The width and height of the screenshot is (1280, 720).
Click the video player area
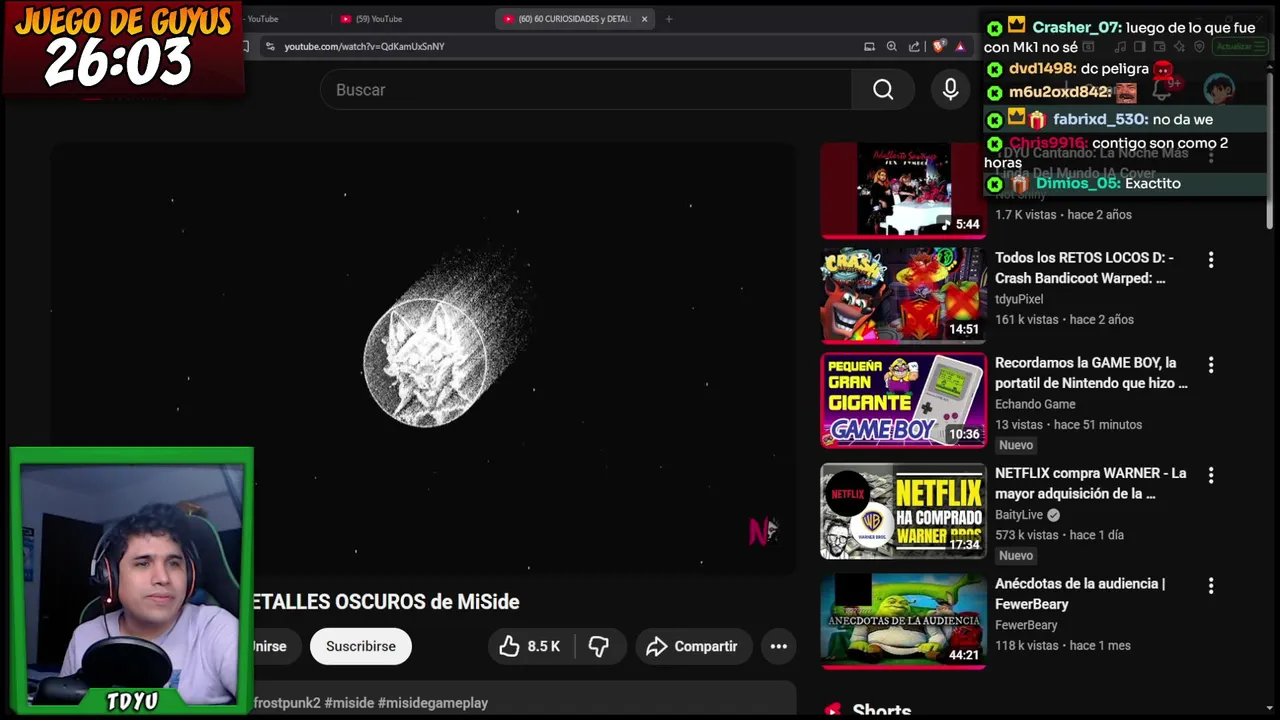[424, 358]
